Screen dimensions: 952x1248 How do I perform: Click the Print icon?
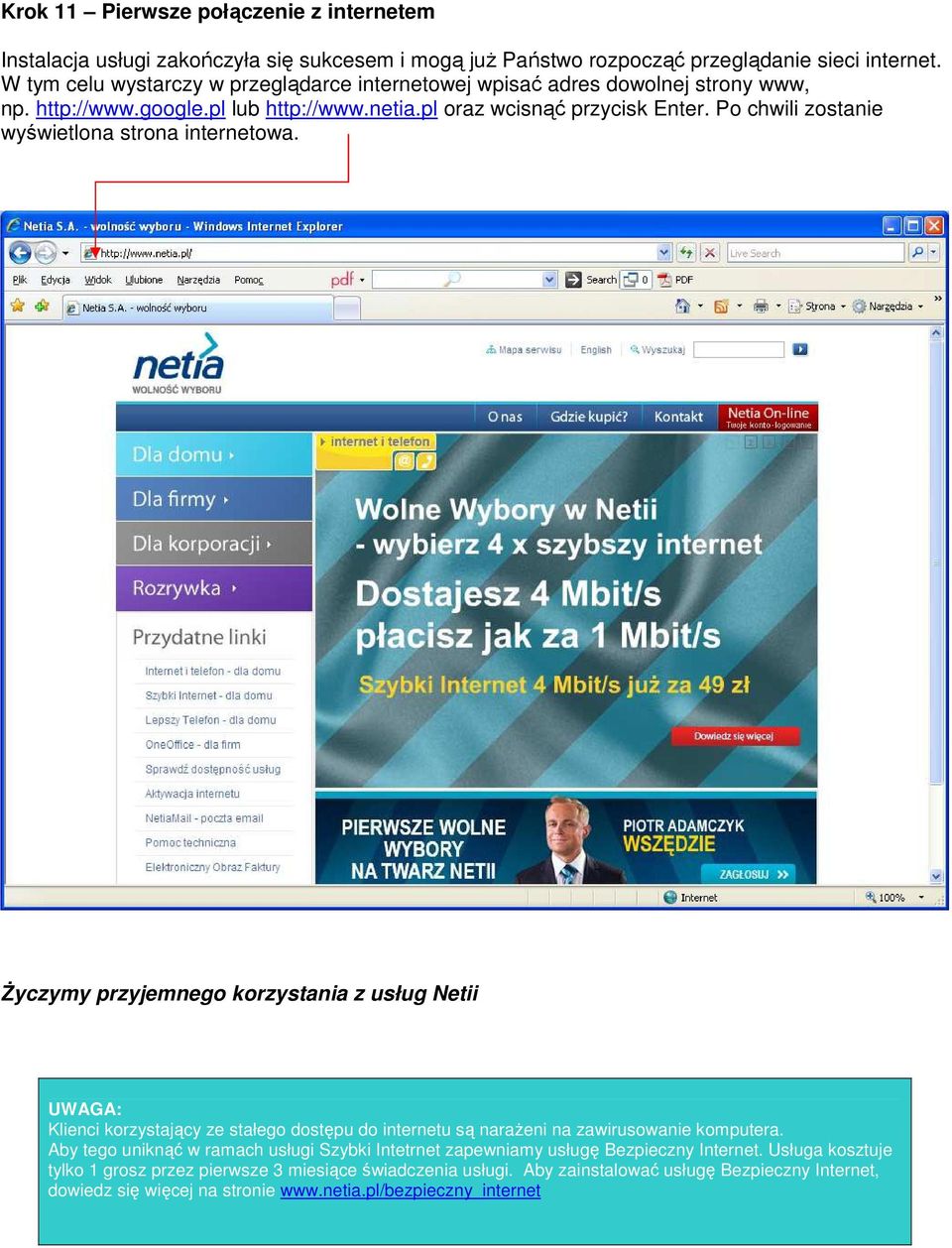[x=761, y=307]
